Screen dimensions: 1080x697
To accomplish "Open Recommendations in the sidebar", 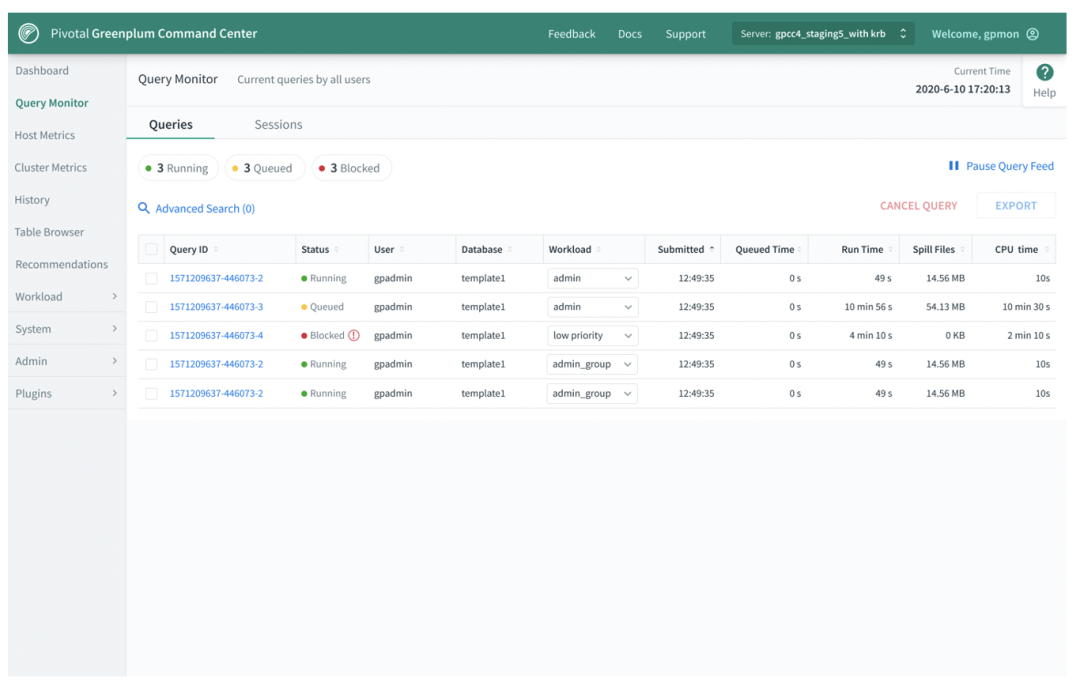I will [62, 264].
